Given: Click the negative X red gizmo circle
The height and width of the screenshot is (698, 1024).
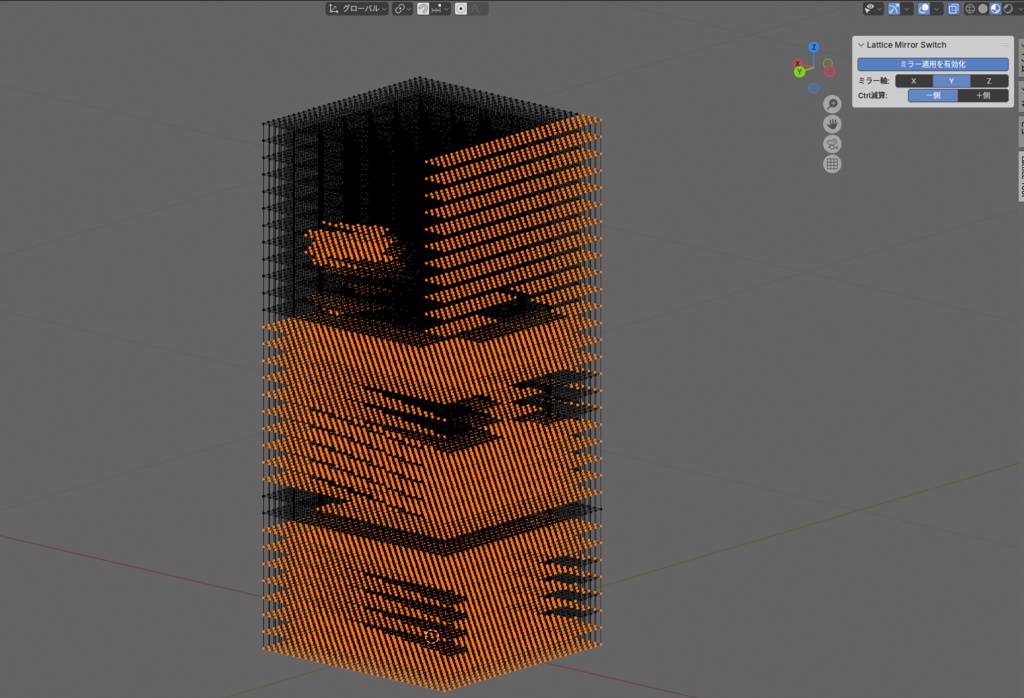Looking at the screenshot, I should coord(829,72).
